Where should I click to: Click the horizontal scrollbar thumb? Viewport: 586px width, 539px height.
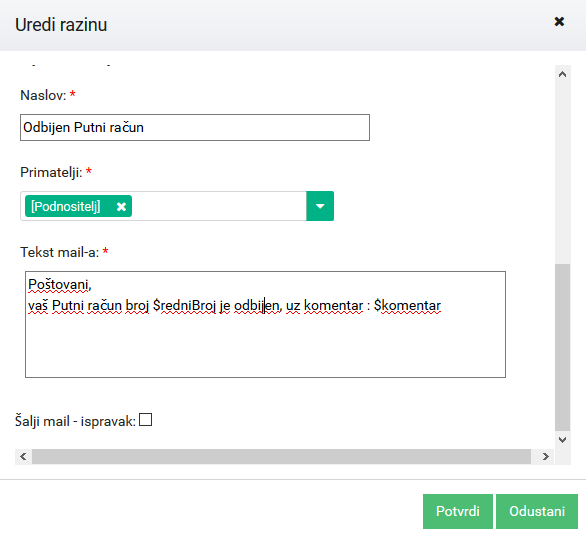[281, 456]
